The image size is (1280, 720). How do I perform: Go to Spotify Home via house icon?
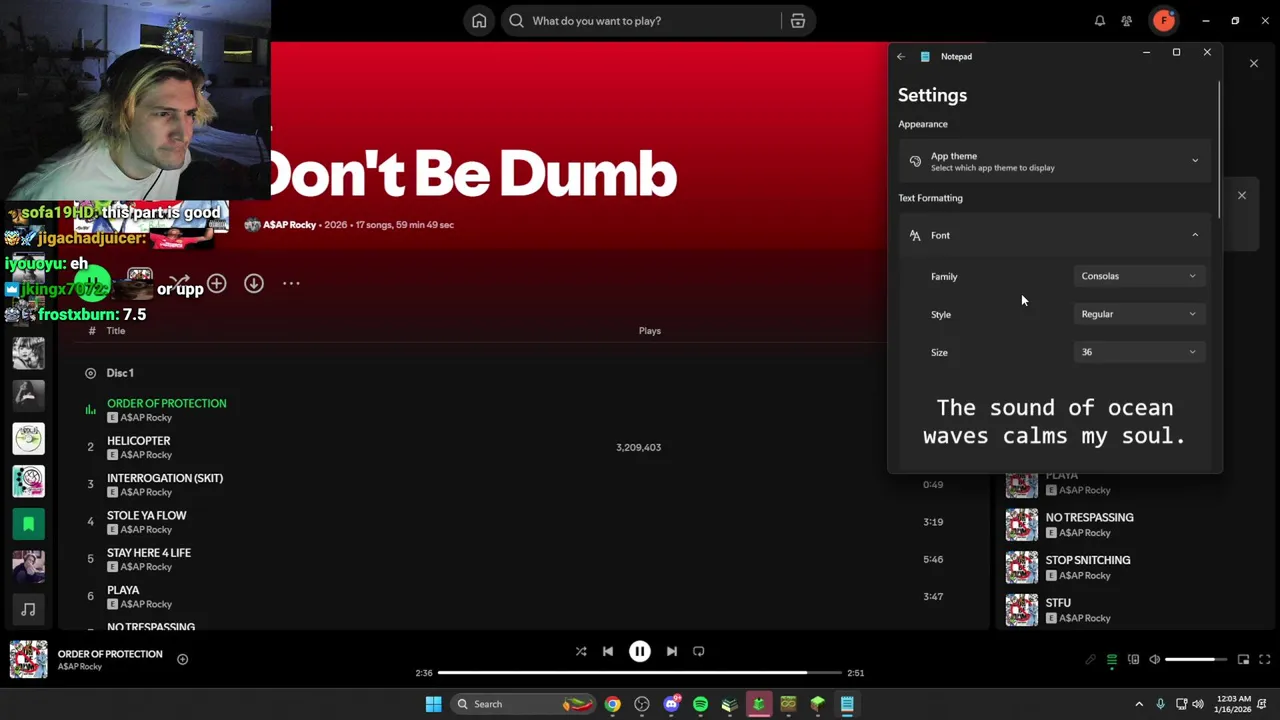[x=479, y=21]
